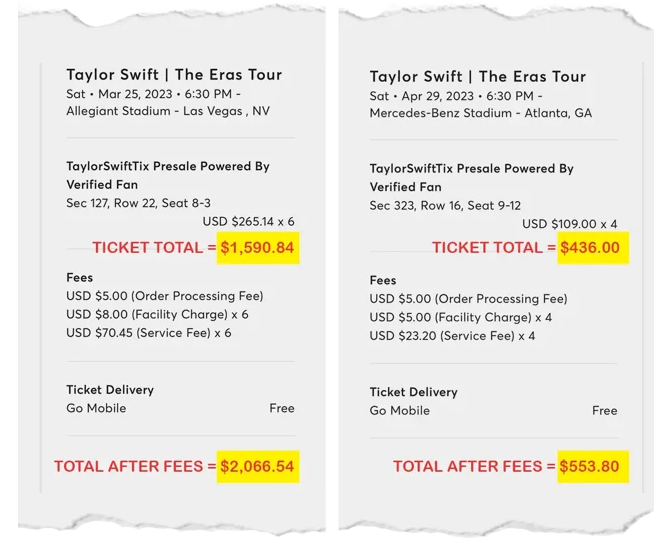This screenshot has height=546, width=671.
Task: Click the $23.20 Service Fee line
Action: (452, 336)
